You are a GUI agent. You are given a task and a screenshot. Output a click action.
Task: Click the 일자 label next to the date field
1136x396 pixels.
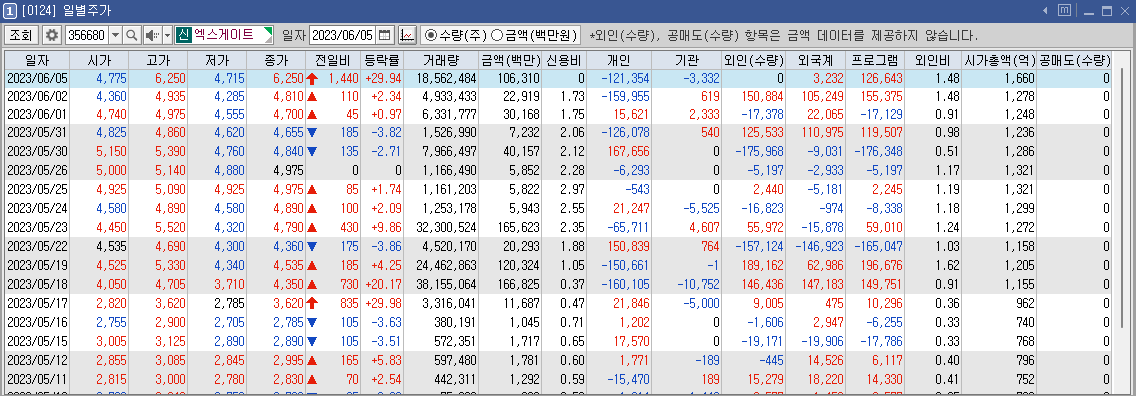coord(293,35)
